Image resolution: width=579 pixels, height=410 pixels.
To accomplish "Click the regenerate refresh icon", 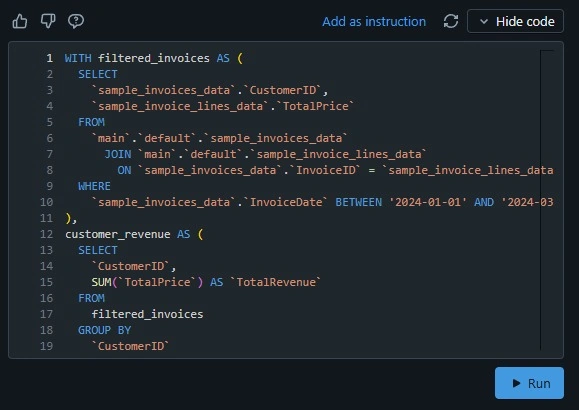I will 451,21.
